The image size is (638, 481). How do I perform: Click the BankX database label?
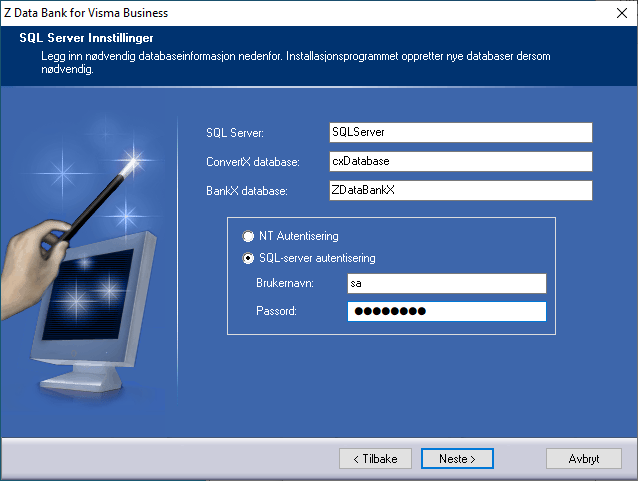click(x=246, y=191)
